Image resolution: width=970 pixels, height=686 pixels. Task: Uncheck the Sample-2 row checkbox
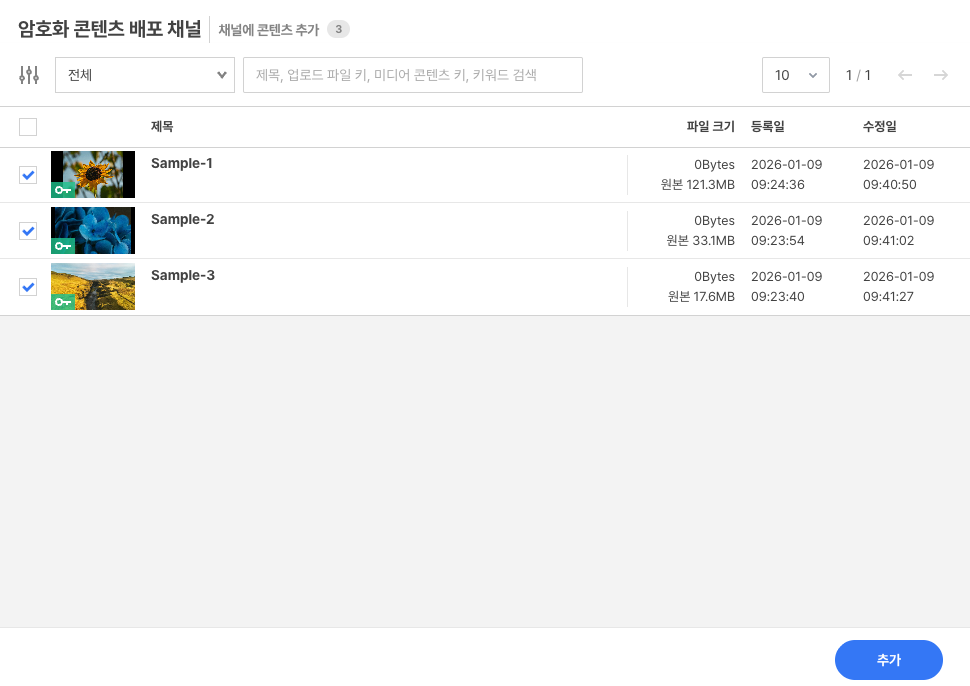coord(28,231)
